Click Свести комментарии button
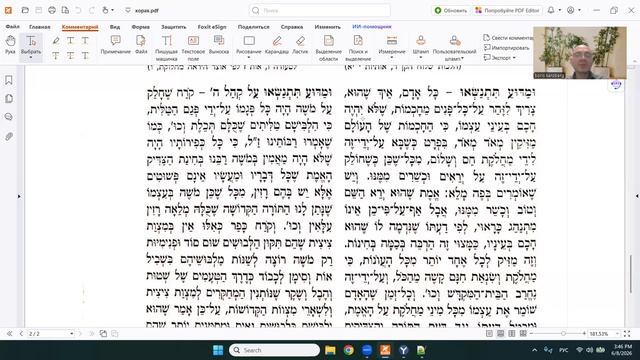640x360 pixels. click(508, 38)
